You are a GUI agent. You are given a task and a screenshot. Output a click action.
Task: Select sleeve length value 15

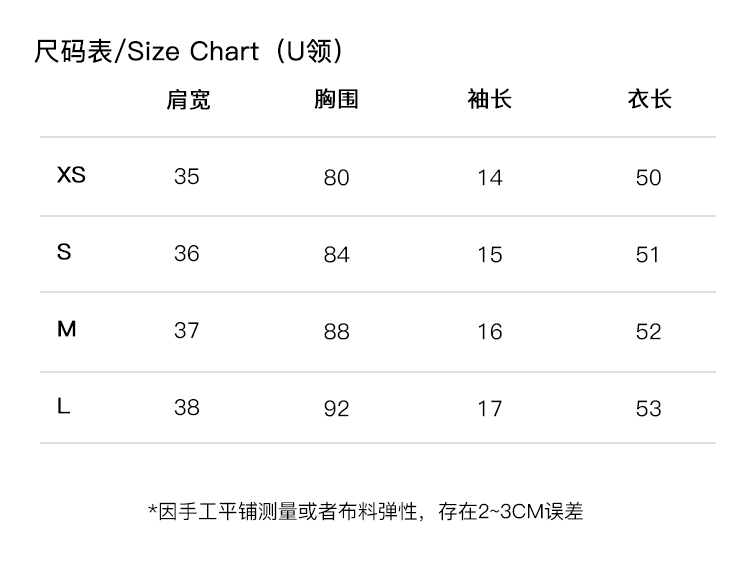click(x=489, y=255)
